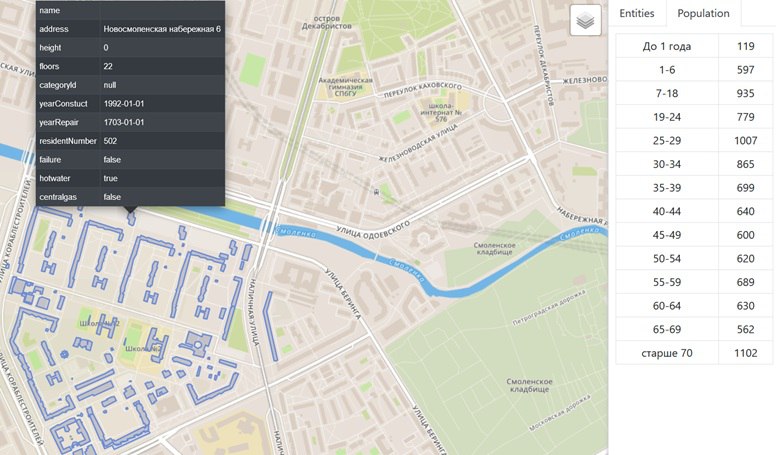
Task: Click the residentNumber value 502
Action: point(111,141)
